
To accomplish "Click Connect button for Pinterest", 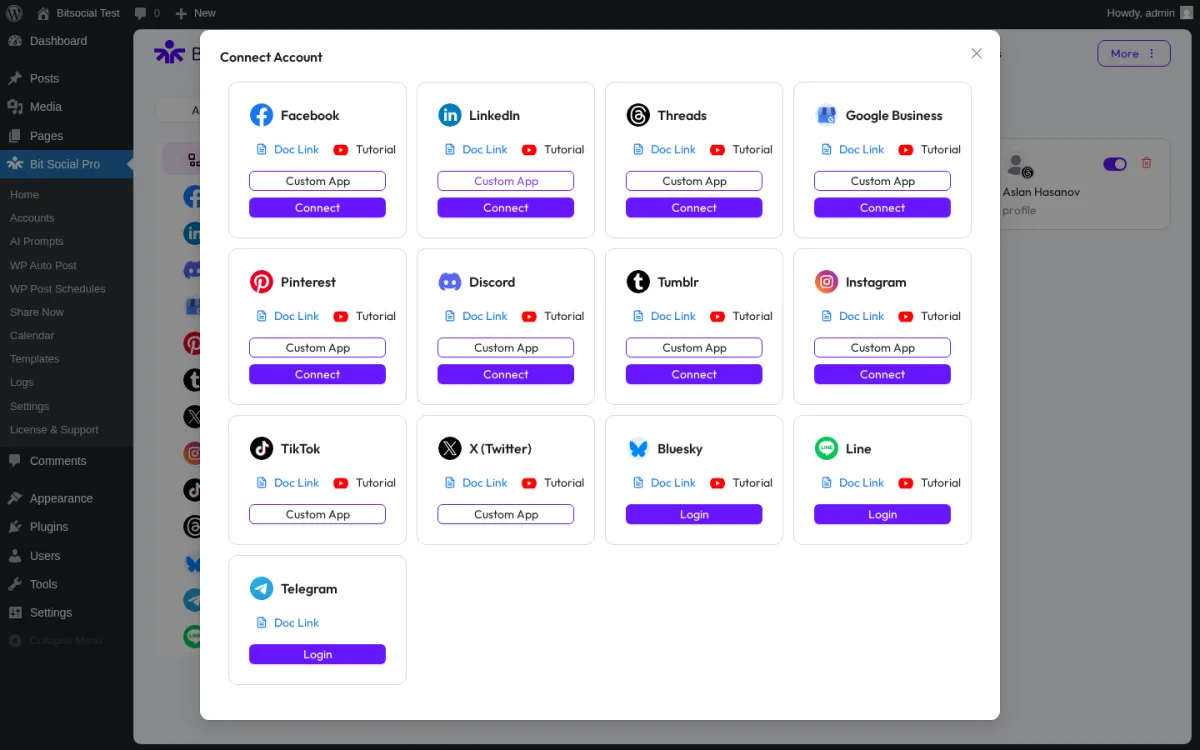I will [x=317, y=374].
